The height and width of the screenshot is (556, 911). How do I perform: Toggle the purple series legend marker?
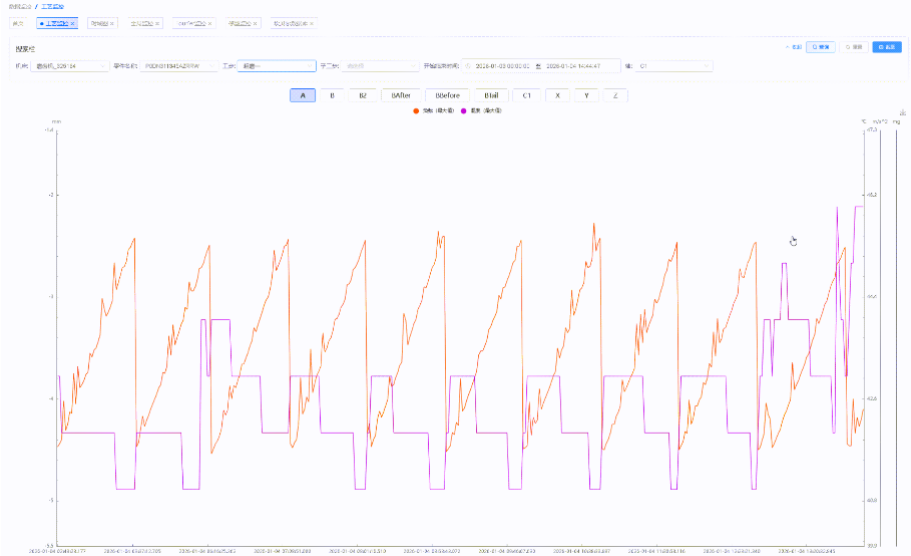tap(462, 111)
